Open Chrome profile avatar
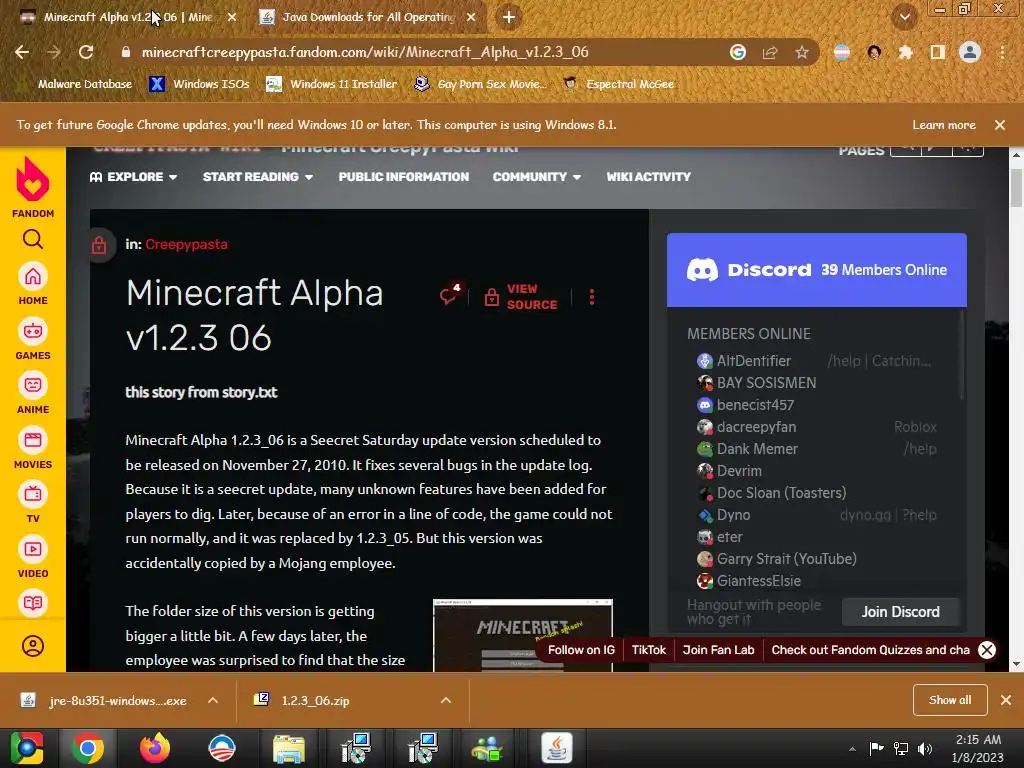1024x768 pixels. pyautogui.click(x=970, y=52)
